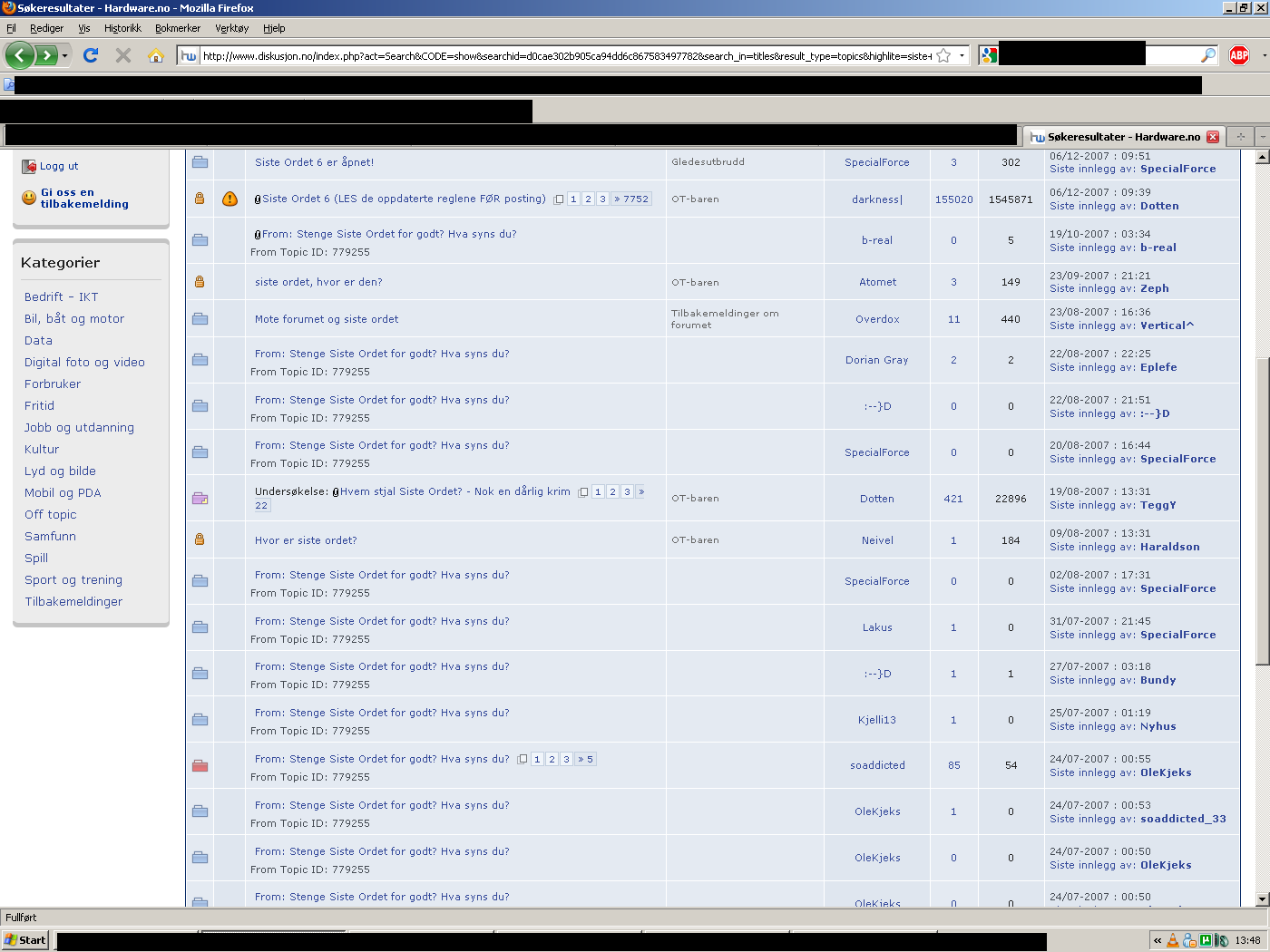Open darkness| author profile

pyautogui.click(x=877, y=199)
